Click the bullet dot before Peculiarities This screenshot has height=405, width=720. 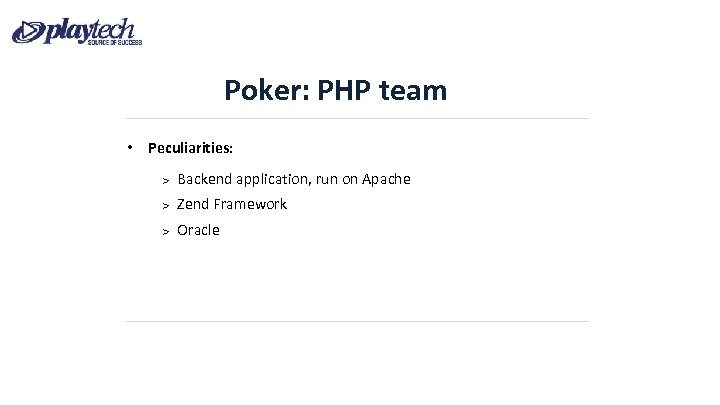point(130,147)
